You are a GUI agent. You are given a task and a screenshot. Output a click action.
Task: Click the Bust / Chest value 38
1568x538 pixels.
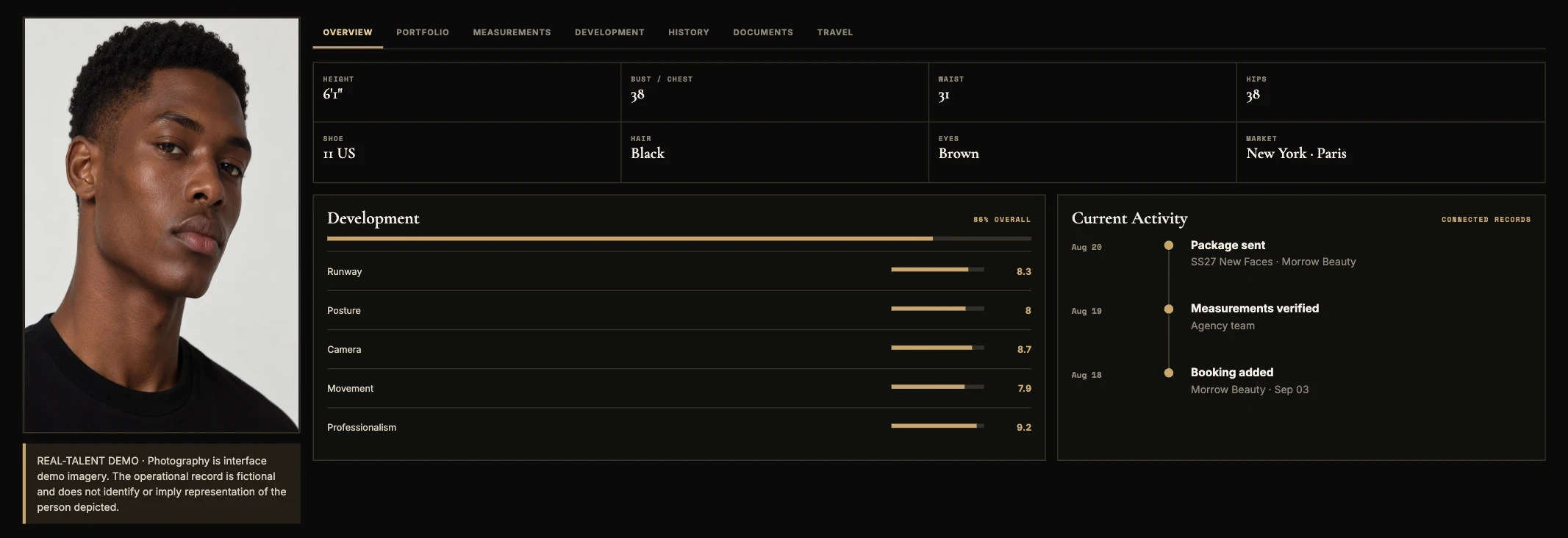(637, 95)
